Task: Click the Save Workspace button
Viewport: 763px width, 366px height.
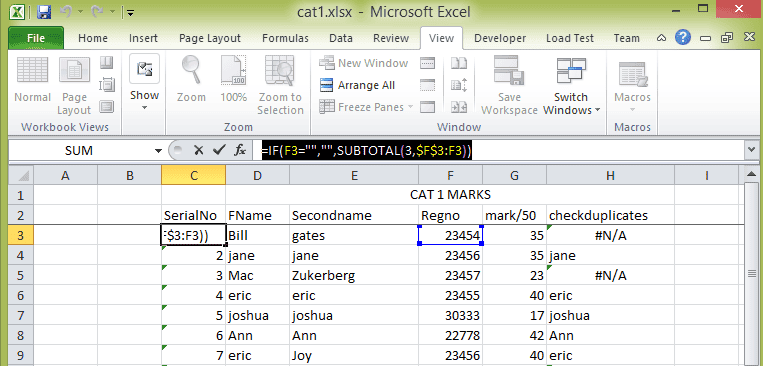Action: tap(509, 85)
